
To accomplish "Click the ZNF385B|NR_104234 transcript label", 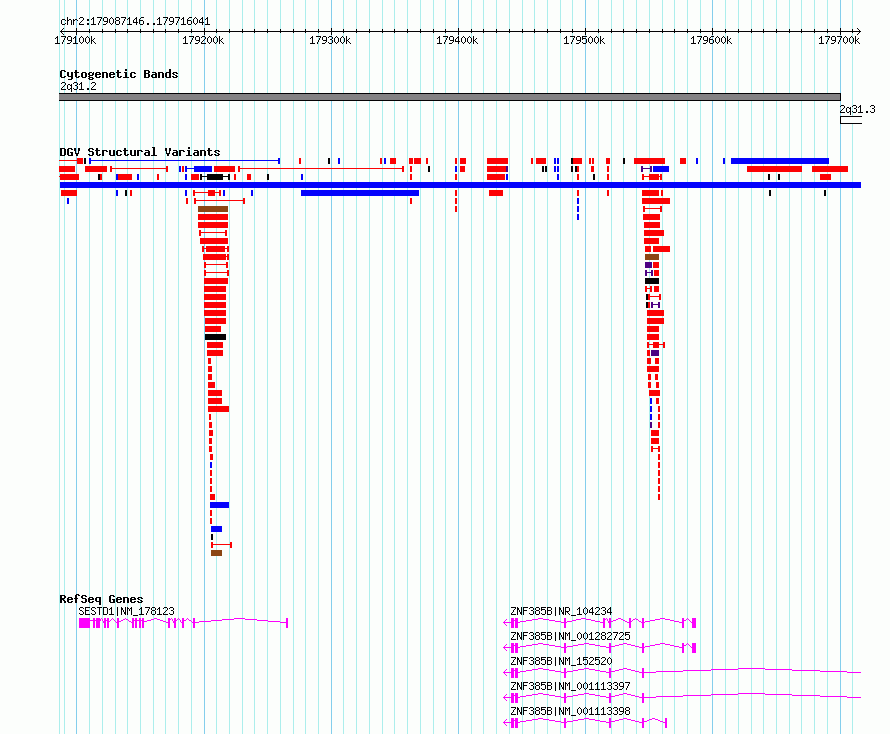I will tap(561, 611).
